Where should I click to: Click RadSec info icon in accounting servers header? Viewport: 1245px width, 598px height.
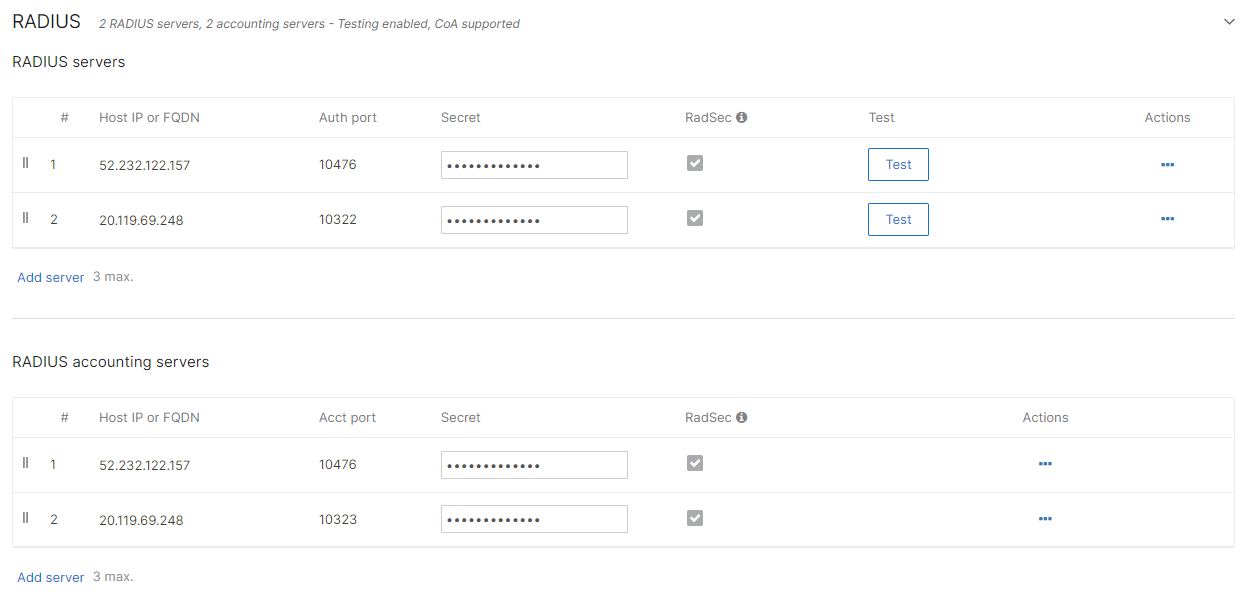[742, 418]
